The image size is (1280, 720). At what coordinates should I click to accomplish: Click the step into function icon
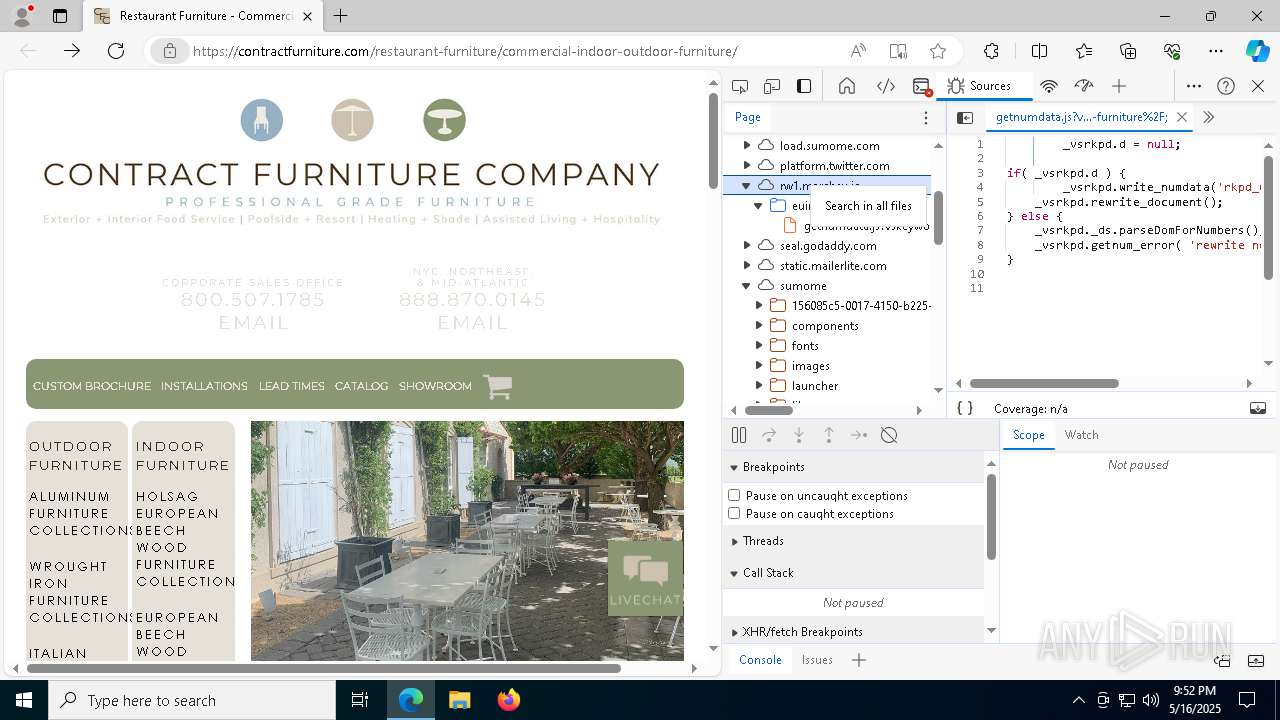click(x=799, y=435)
